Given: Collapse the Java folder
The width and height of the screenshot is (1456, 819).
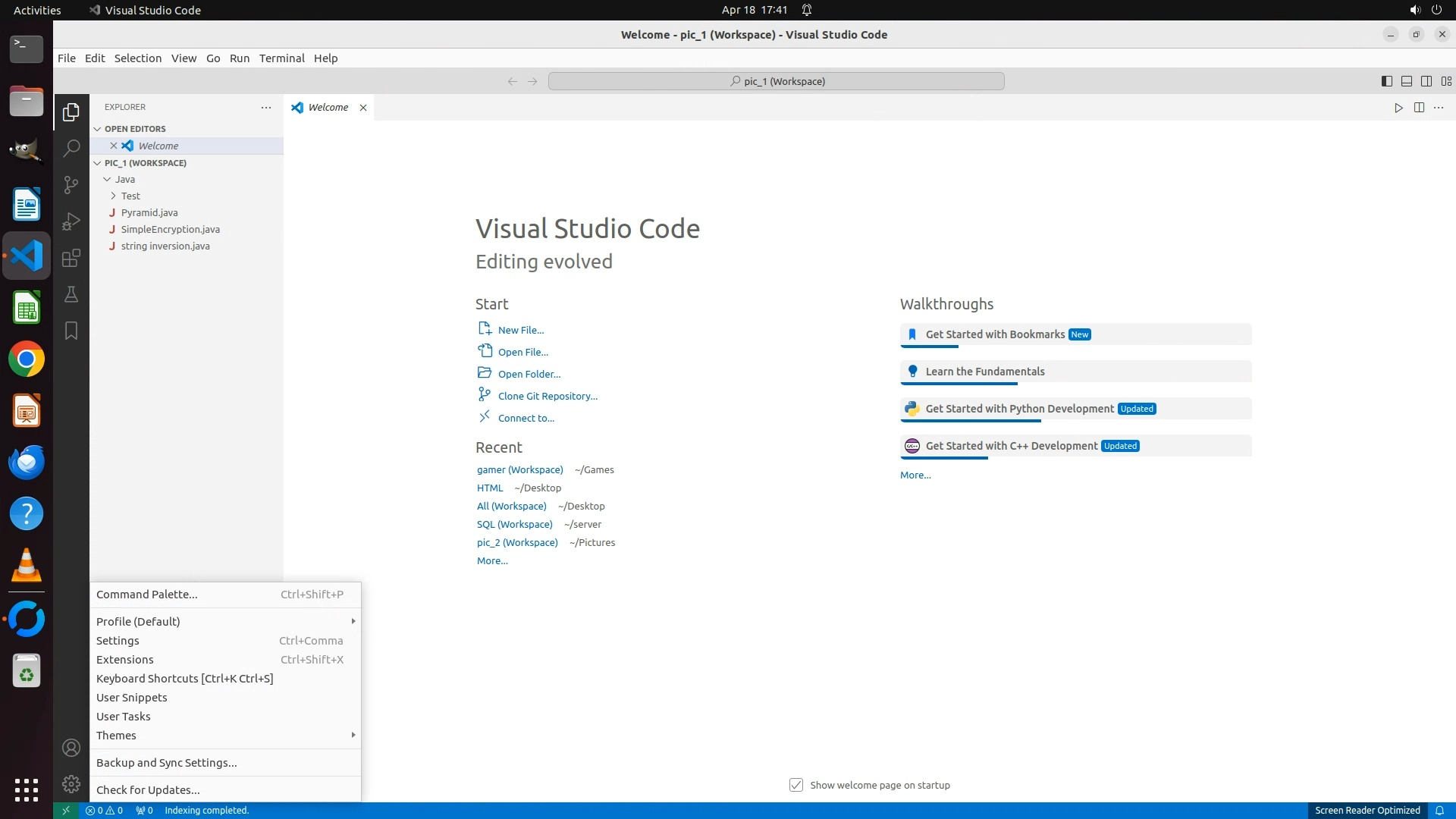Looking at the screenshot, I should coord(124,179).
